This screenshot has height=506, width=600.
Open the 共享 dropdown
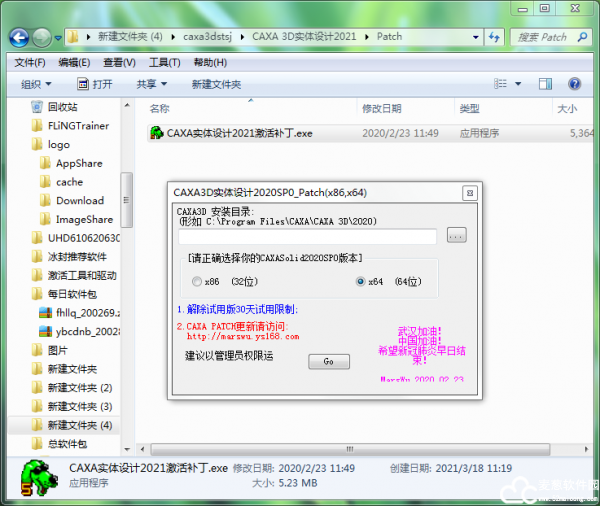click(152, 84)
